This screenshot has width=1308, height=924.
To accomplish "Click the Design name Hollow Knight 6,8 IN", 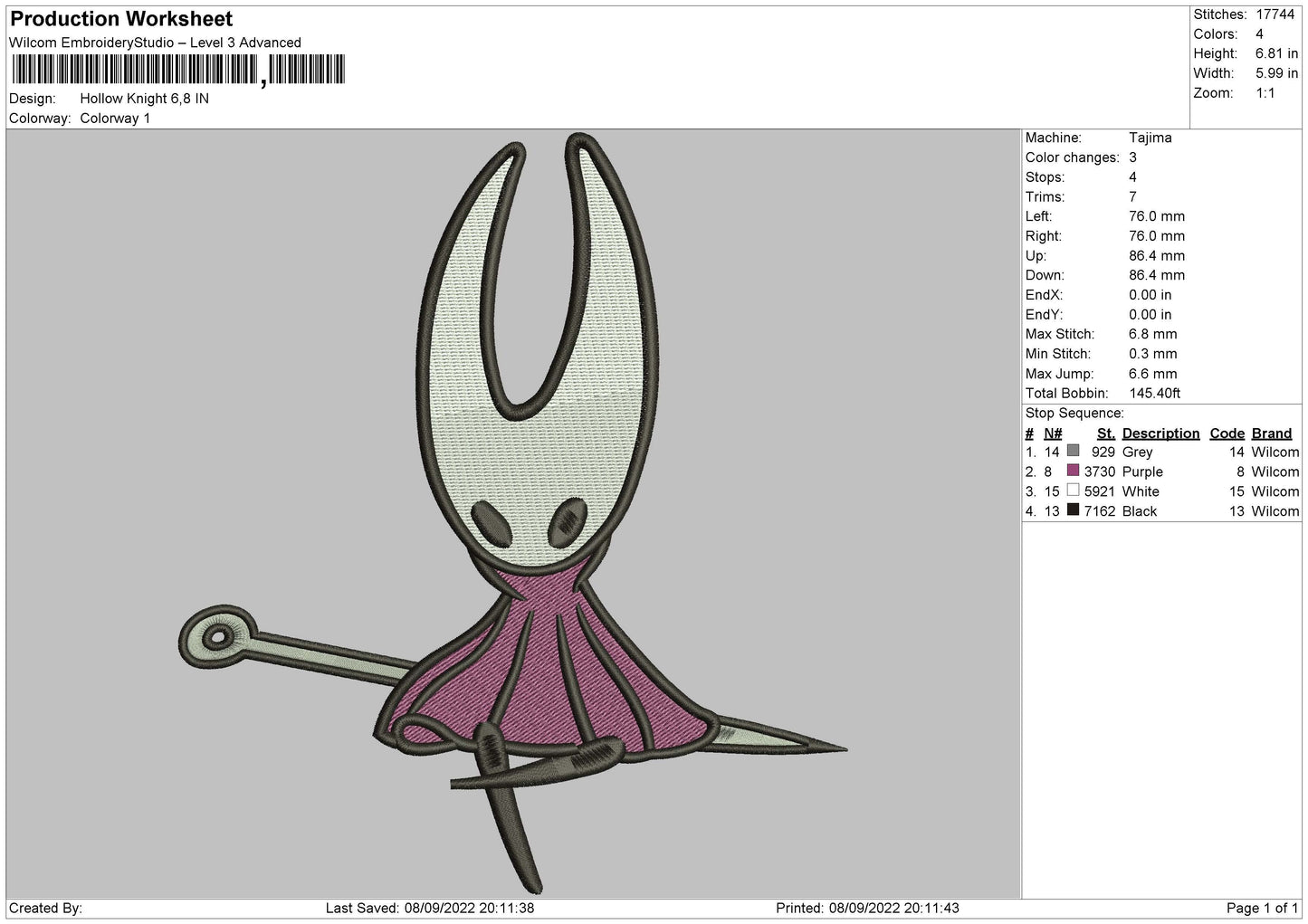I will (145, 99).
